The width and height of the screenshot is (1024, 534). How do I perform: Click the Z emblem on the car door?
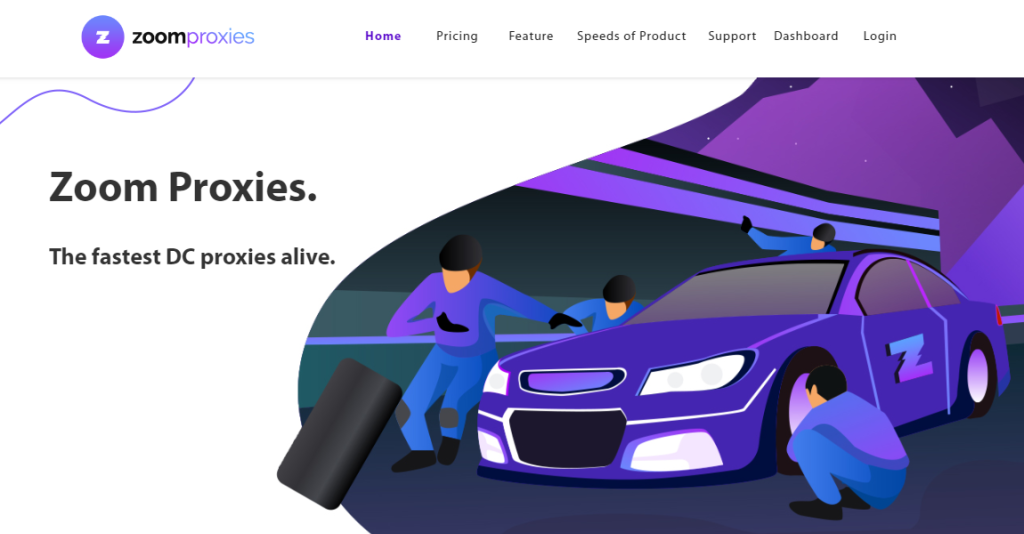(908, 358)
